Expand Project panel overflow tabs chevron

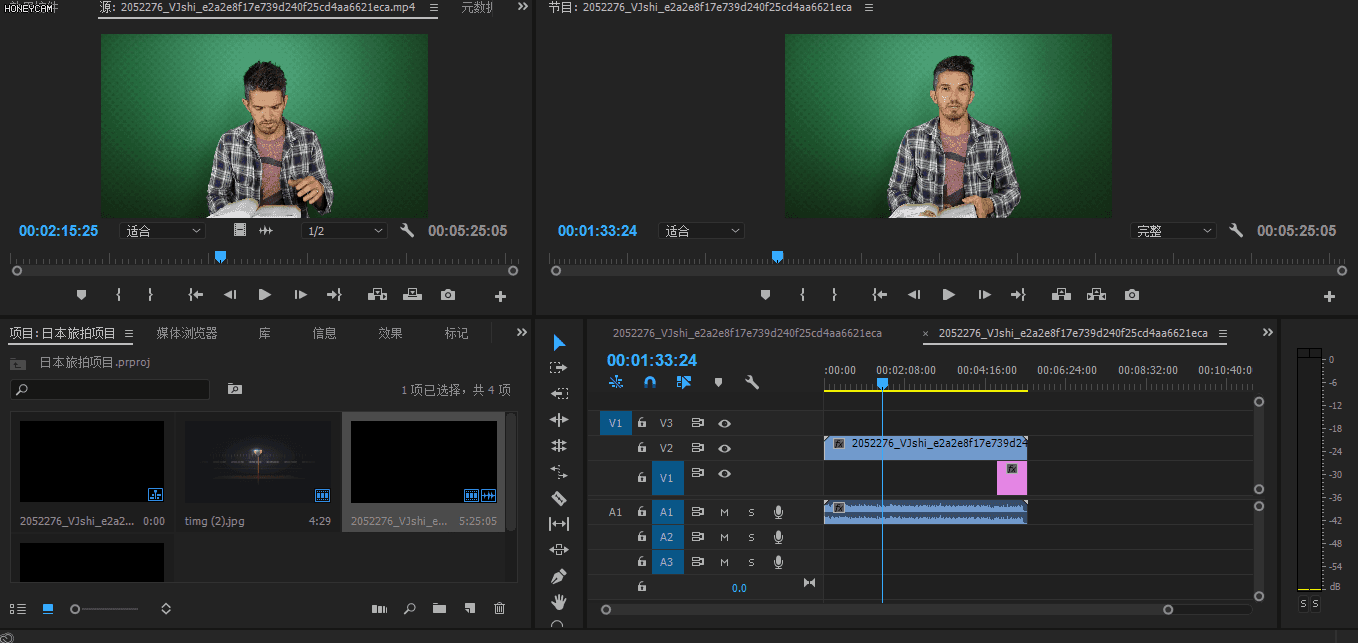point(521,333)
